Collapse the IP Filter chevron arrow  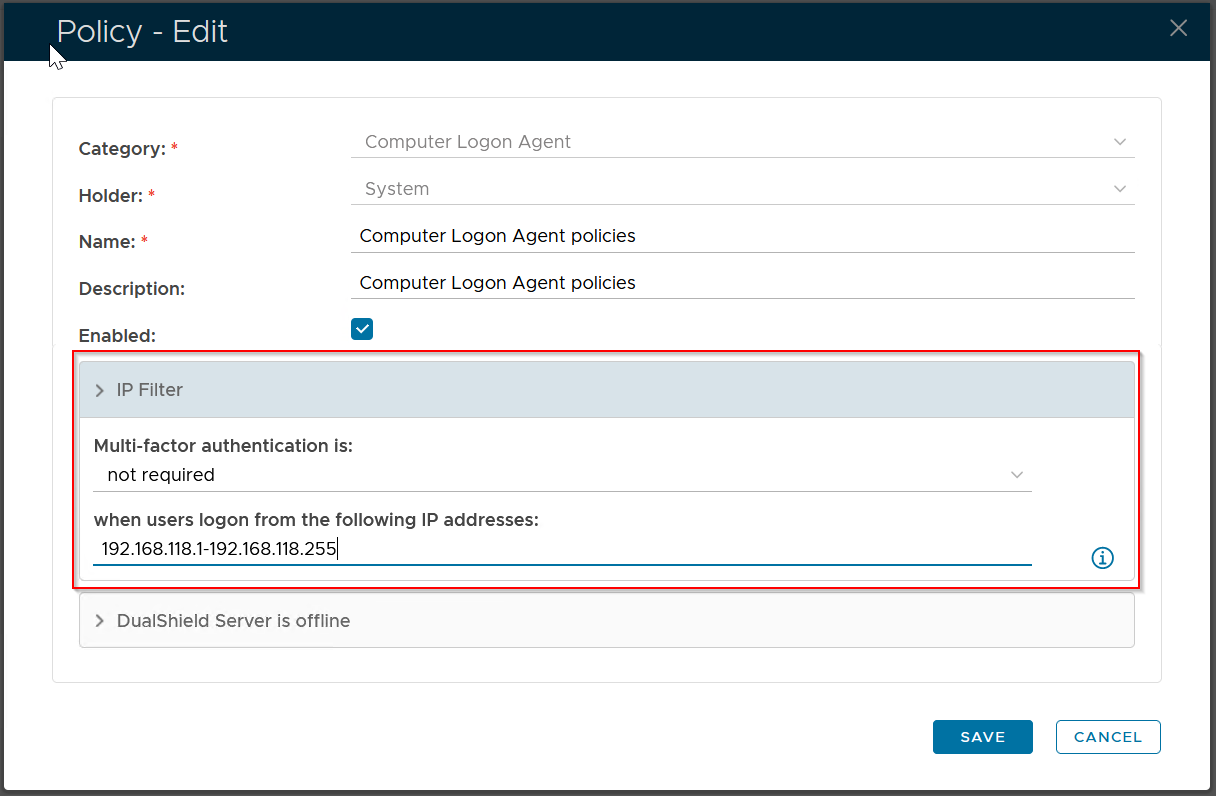pyautogui.click(x=100, y=390)
